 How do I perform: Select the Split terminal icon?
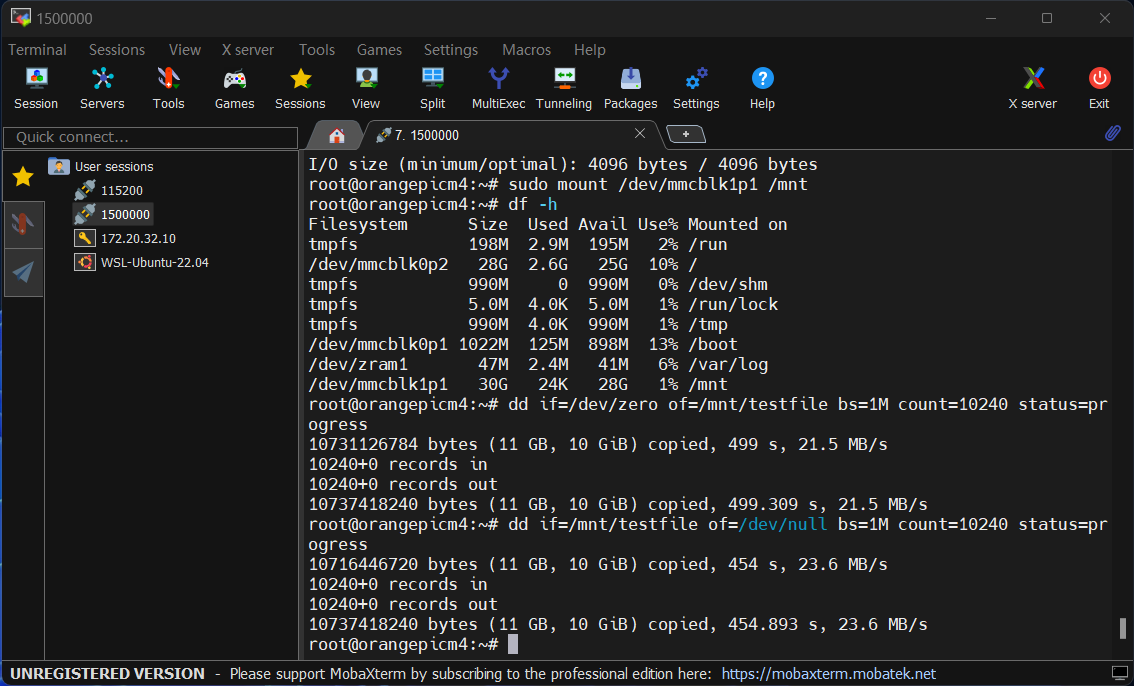(x=432, y=88)
